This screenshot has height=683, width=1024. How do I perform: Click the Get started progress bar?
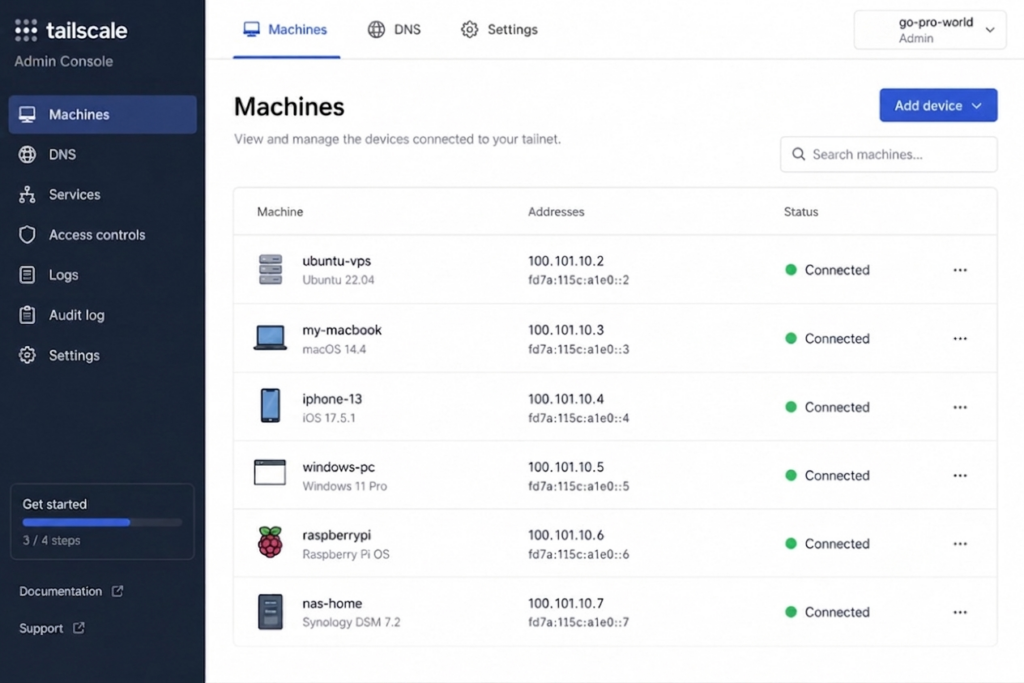[x=103, y=522]
